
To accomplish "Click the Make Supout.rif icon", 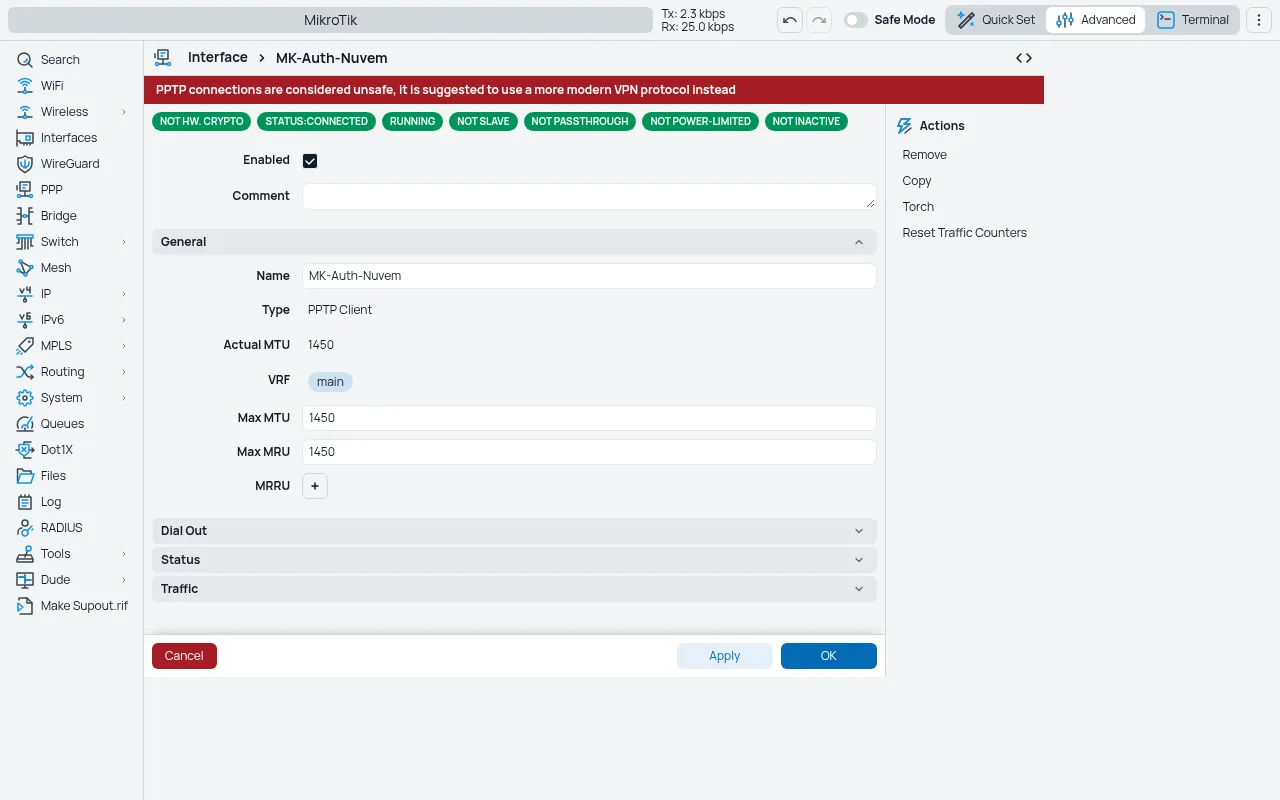I will (x=25, y=606).
